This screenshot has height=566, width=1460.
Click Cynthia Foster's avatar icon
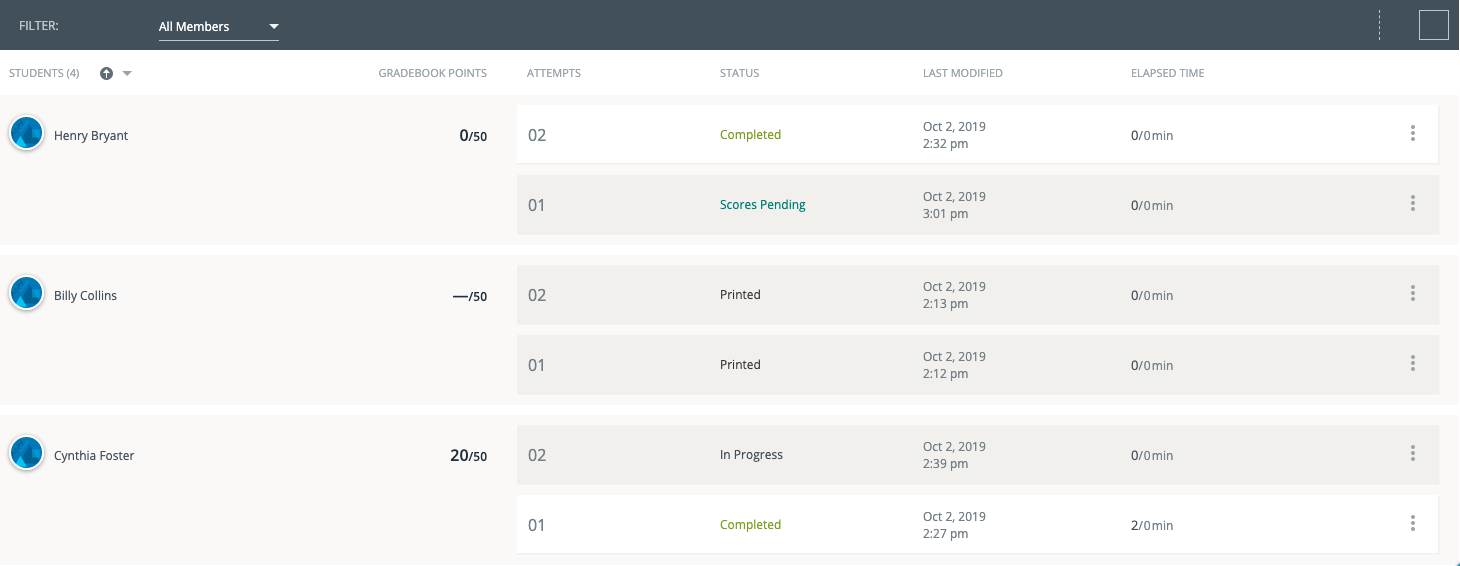click(26, 453)
